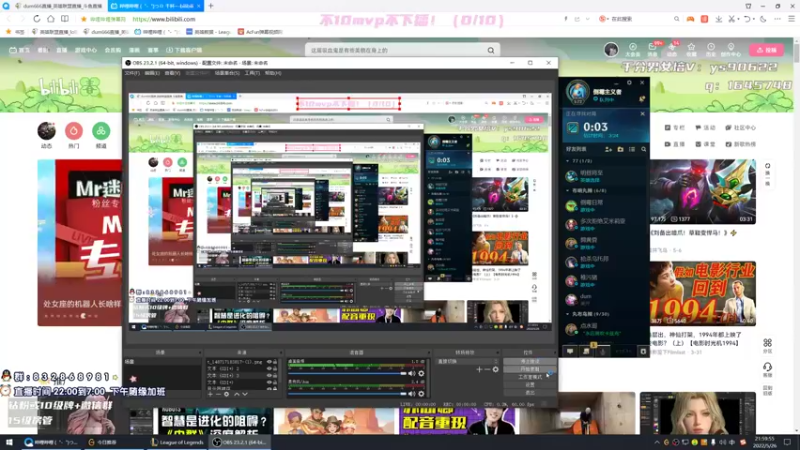This screenshot has height=450, width=800.
Task: Click start recording button in OBS controls
Action: tap(530, 369)
